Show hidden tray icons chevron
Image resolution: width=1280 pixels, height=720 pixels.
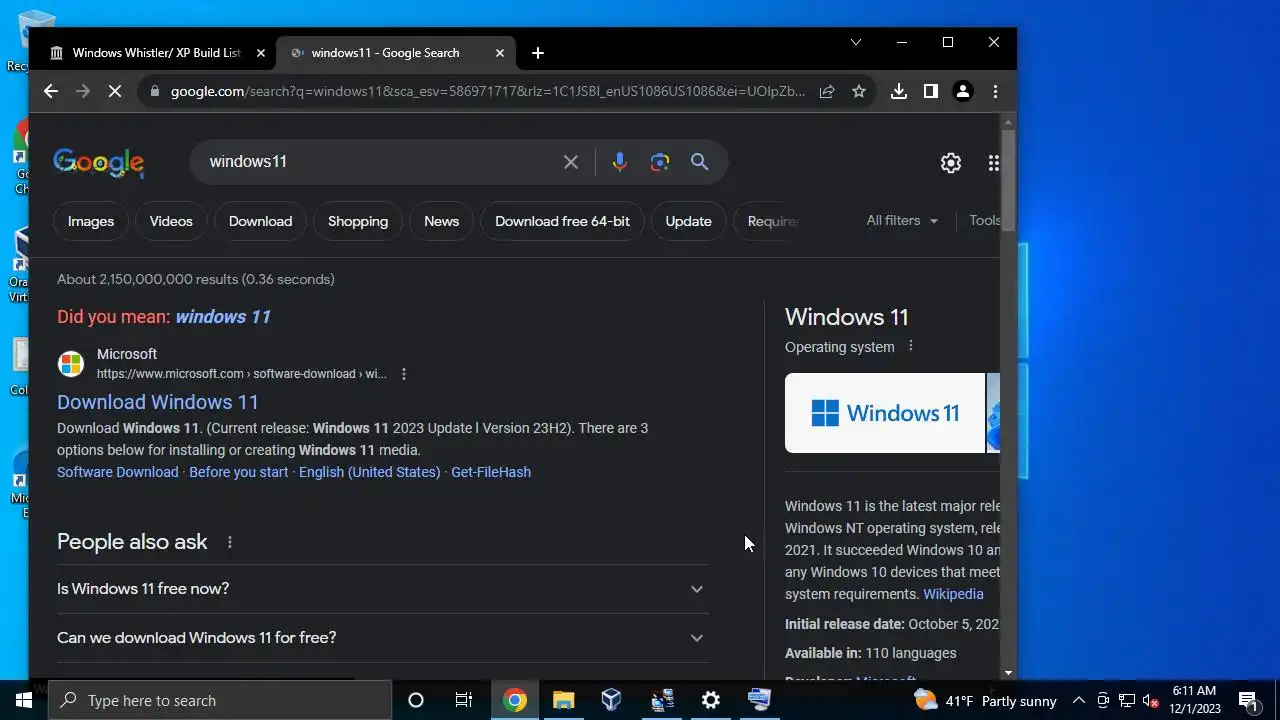pyautogui.click(x=1079, y=700)
